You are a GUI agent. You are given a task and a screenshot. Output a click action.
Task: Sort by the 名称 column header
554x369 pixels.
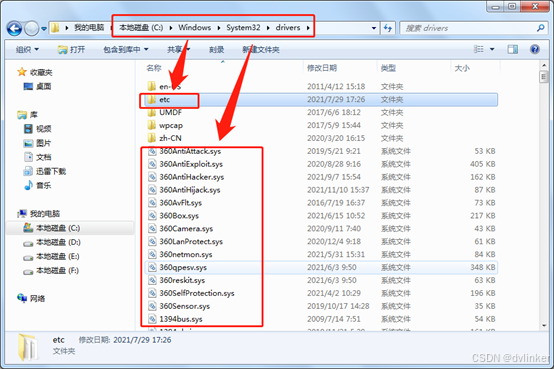[x=154, y=68]
